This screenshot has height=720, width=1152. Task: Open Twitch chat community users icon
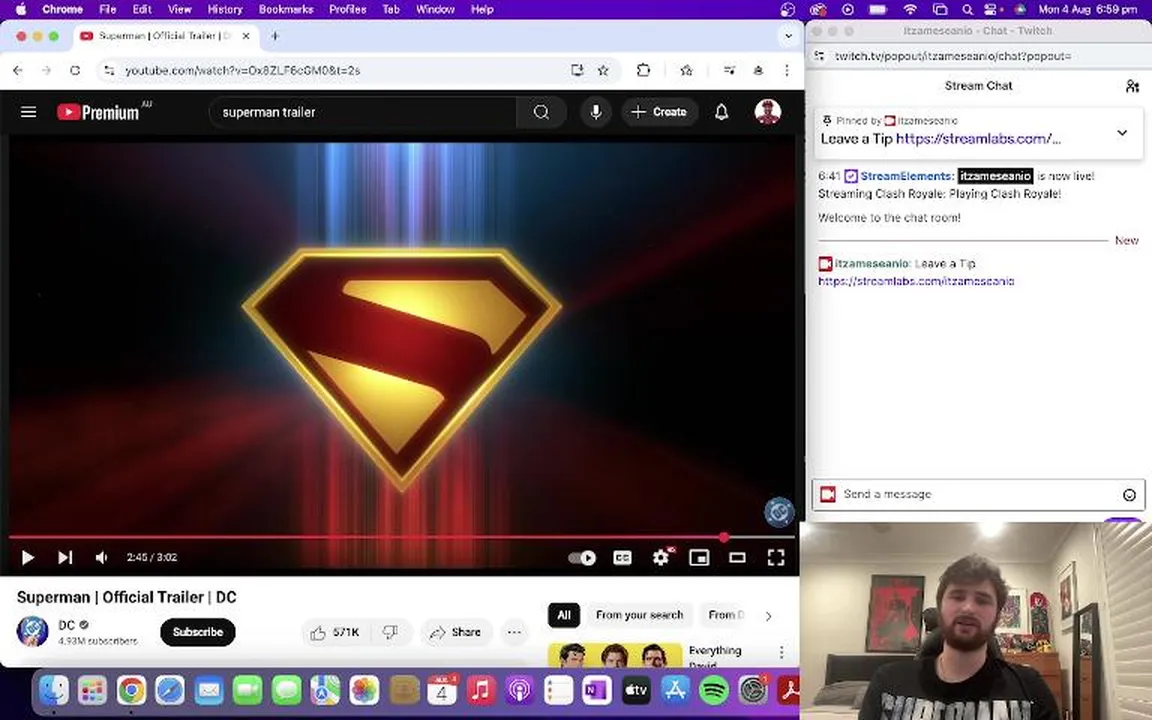pyautogui.click(x=1131, y=86)
